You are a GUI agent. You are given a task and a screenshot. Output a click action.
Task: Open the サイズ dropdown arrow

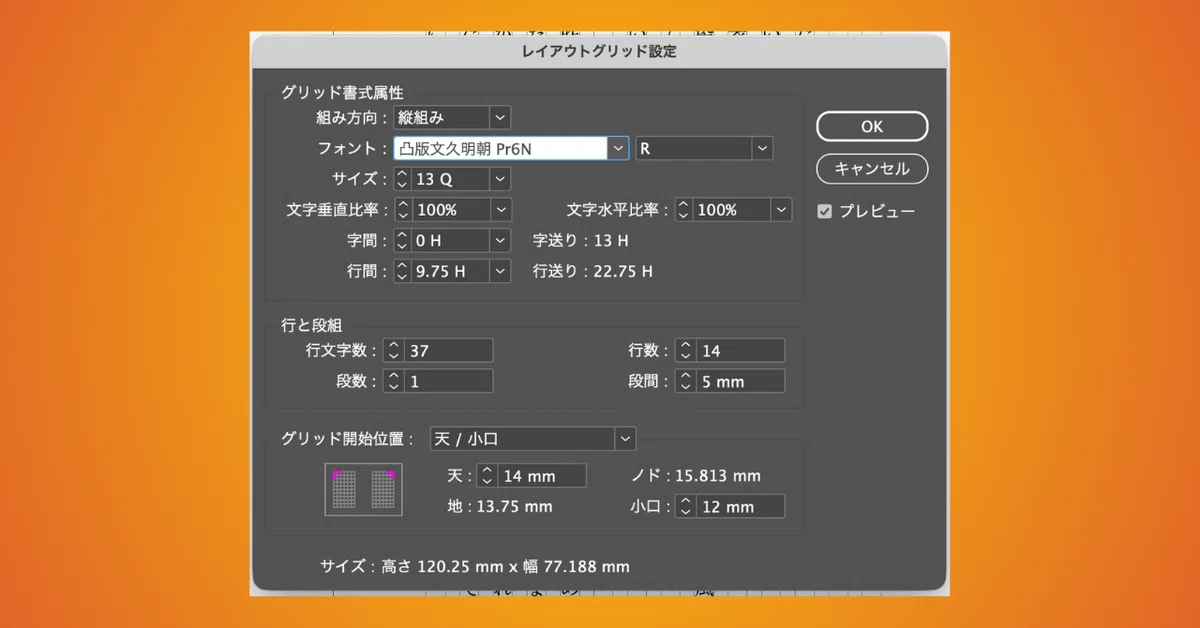point(501,179)
